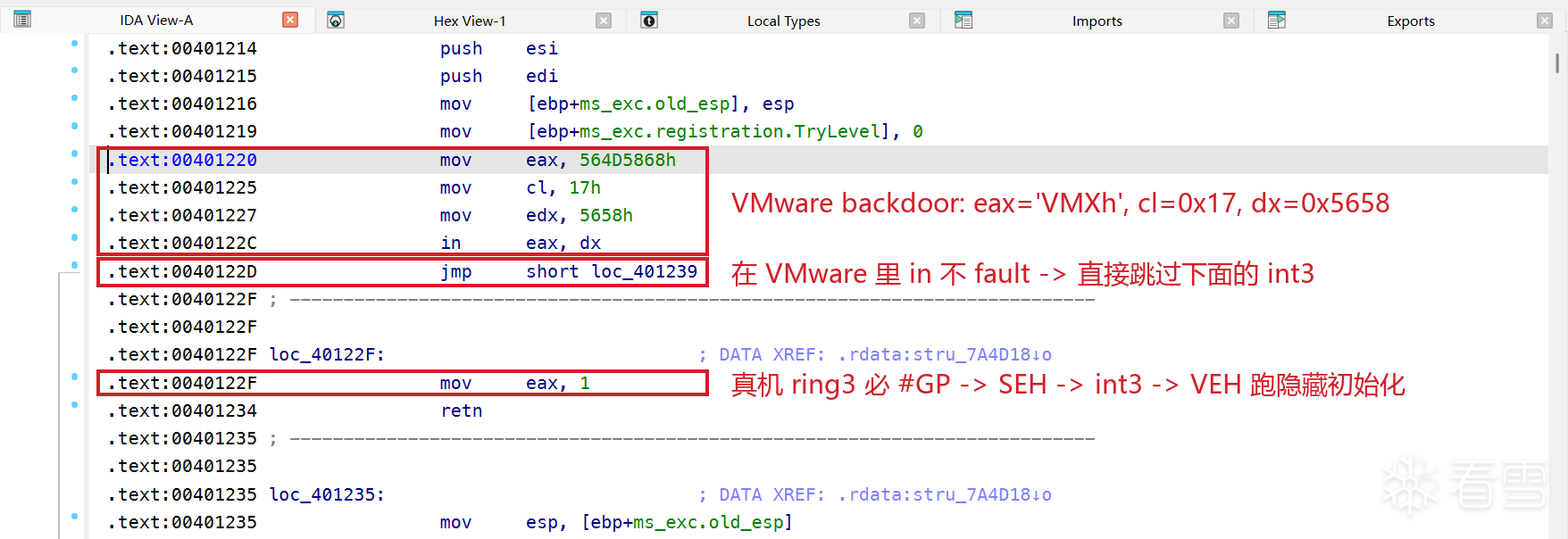1568x539 pixels.
Task: Toggle breakpoint dot at address 00401216
Action: pos(74,98)
